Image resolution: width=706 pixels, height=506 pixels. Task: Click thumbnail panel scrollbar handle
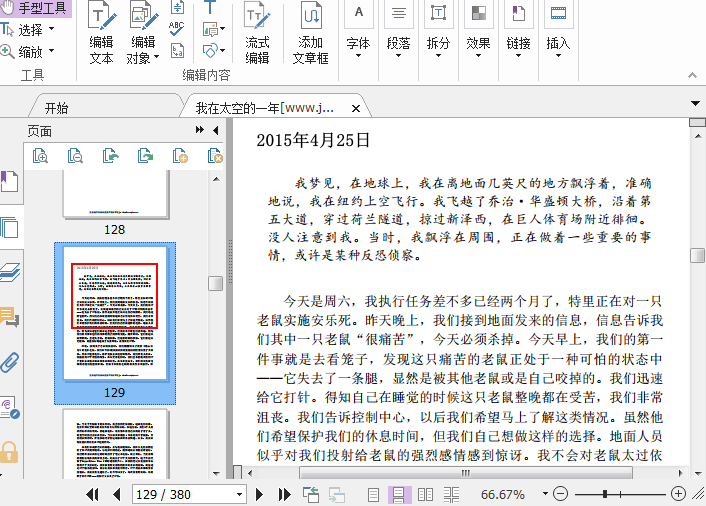216,283
